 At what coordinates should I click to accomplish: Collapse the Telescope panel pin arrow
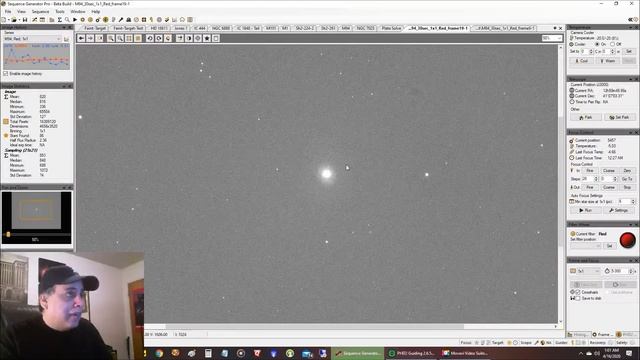[631, 79]
